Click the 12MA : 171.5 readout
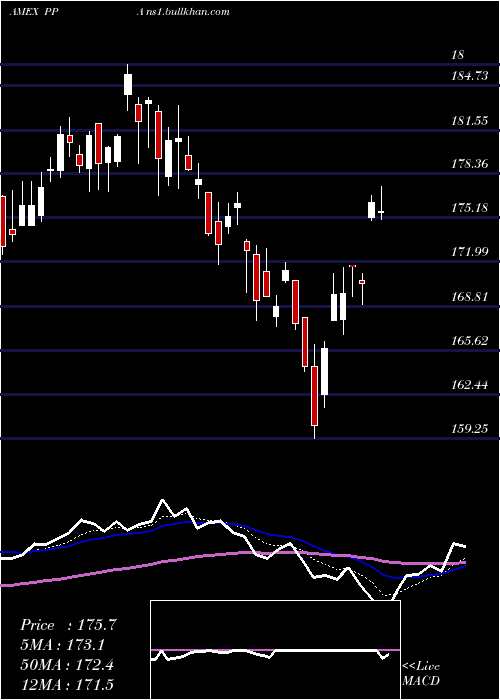This screenshot has width=500, height=700. point(67,684)
